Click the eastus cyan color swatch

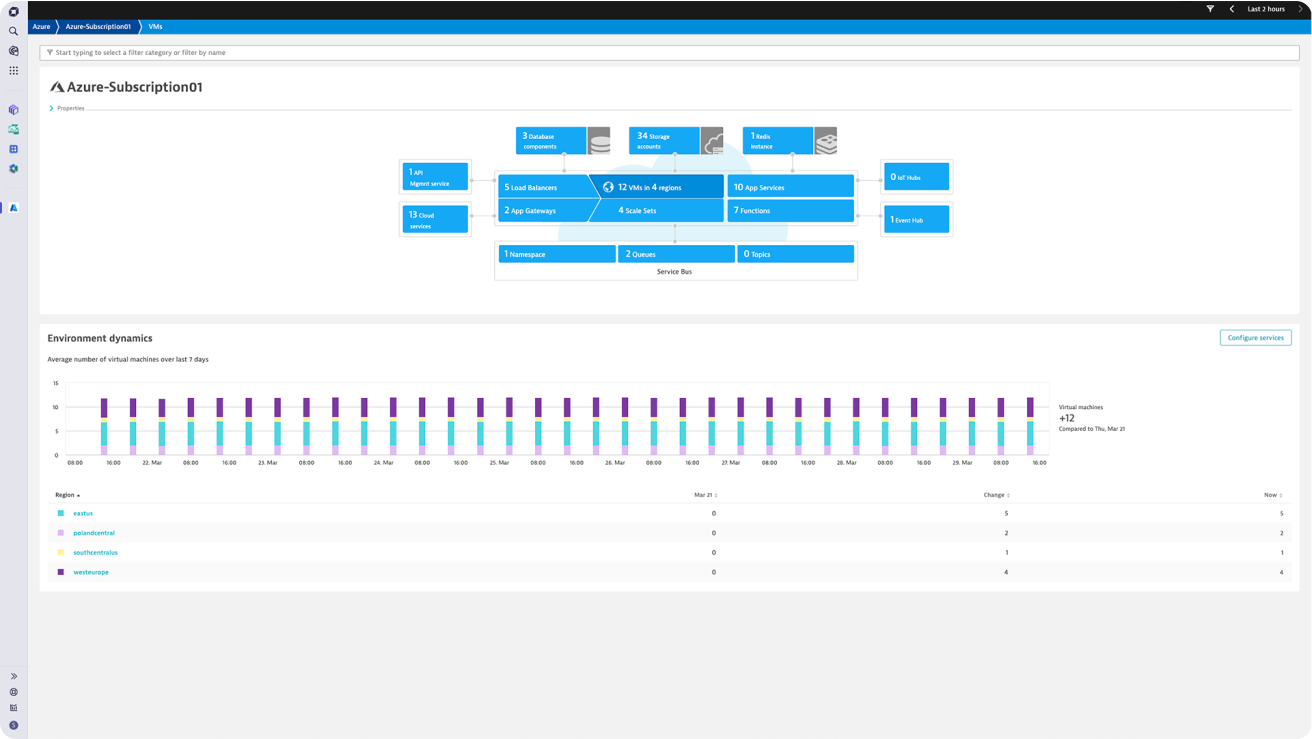[61, 513]
